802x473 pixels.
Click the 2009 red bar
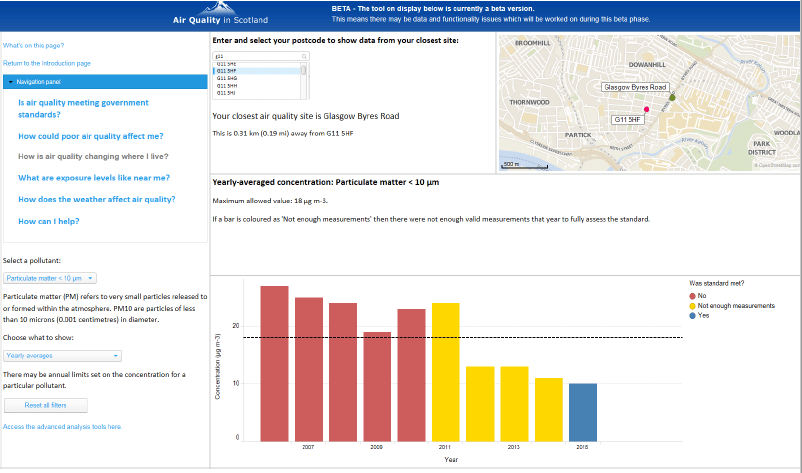(x=377, y=387)
